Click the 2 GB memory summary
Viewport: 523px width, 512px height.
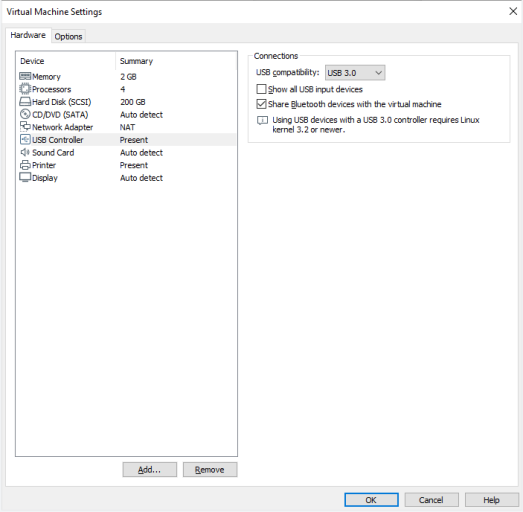coord(128,77)
